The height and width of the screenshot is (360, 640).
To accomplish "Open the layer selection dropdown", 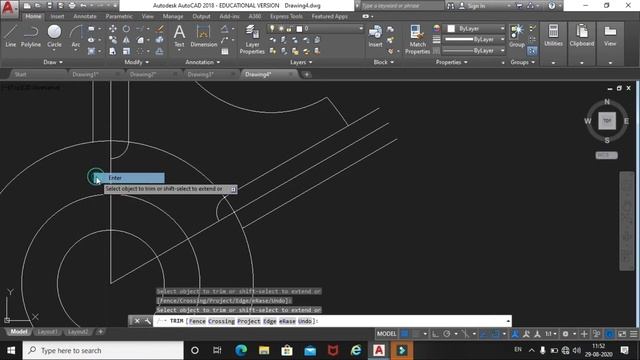I will [x=316, y=29].
